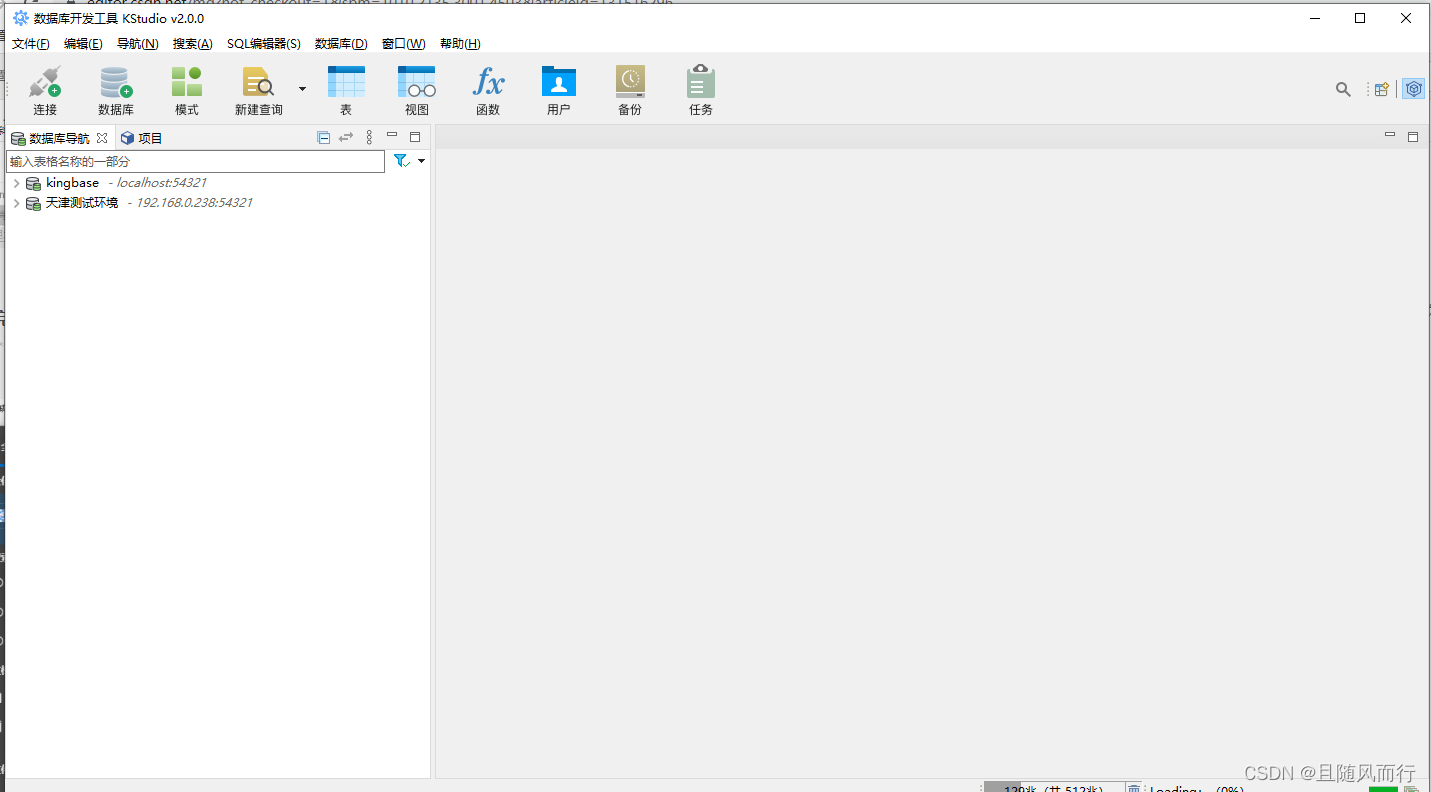Open the 数据库(D) menu
Viewport: 1431px width, 792px height.
pos(341,44)
